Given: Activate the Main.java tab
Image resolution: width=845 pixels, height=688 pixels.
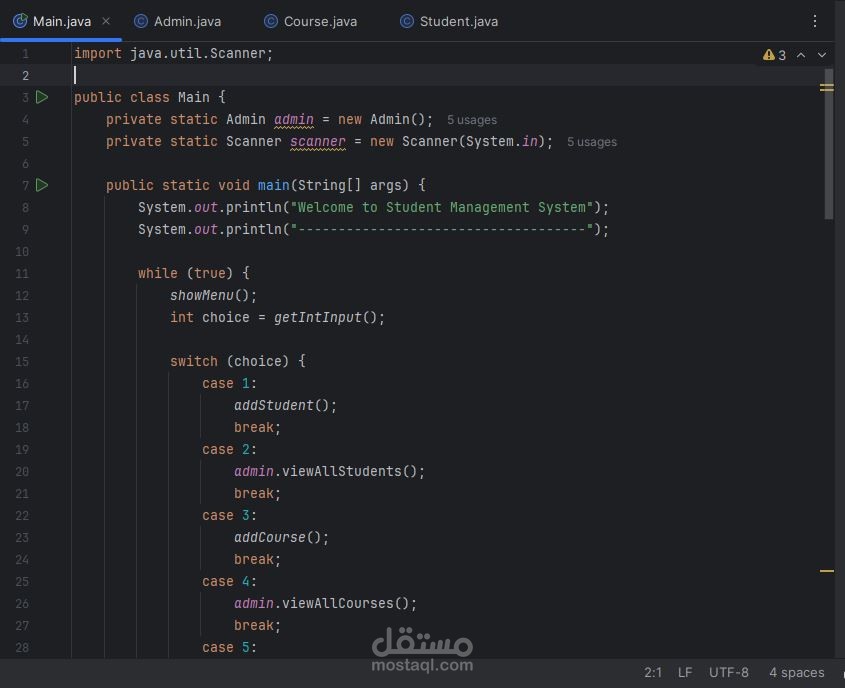Looking at the screenshot, I should tap(61, 22).
